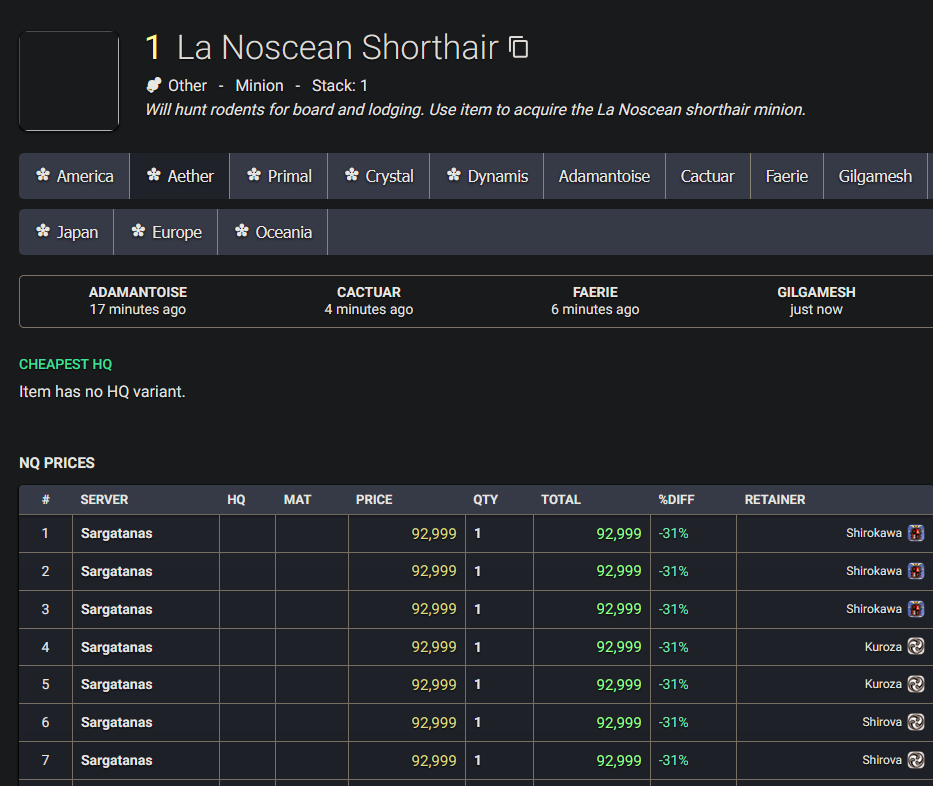Click the flower icon on Crystal tab
Screen dimensions: 933x786
(352, 175)
